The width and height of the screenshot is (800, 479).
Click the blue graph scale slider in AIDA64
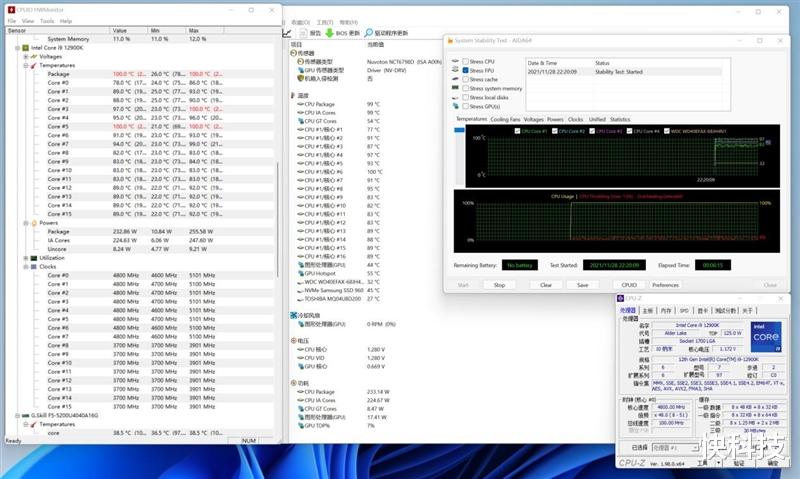[x=459, y=130]
